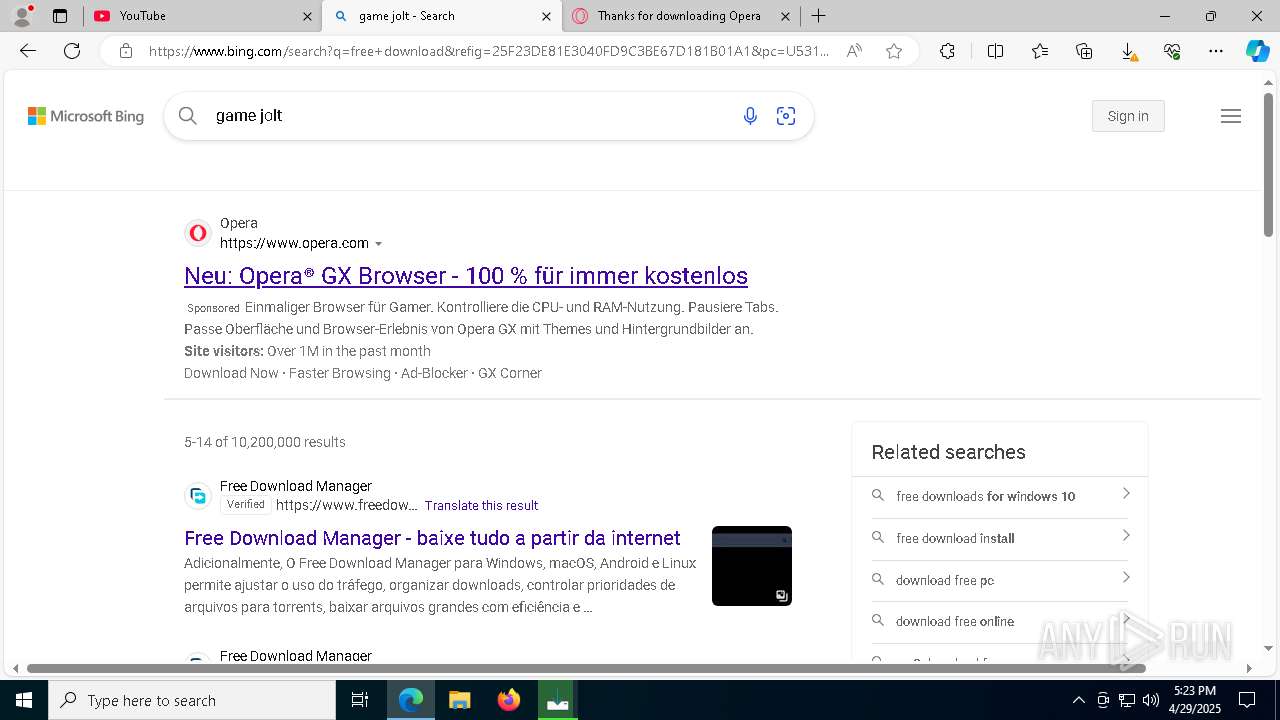Show hidden system tray icons

(x=1078, y=700)
